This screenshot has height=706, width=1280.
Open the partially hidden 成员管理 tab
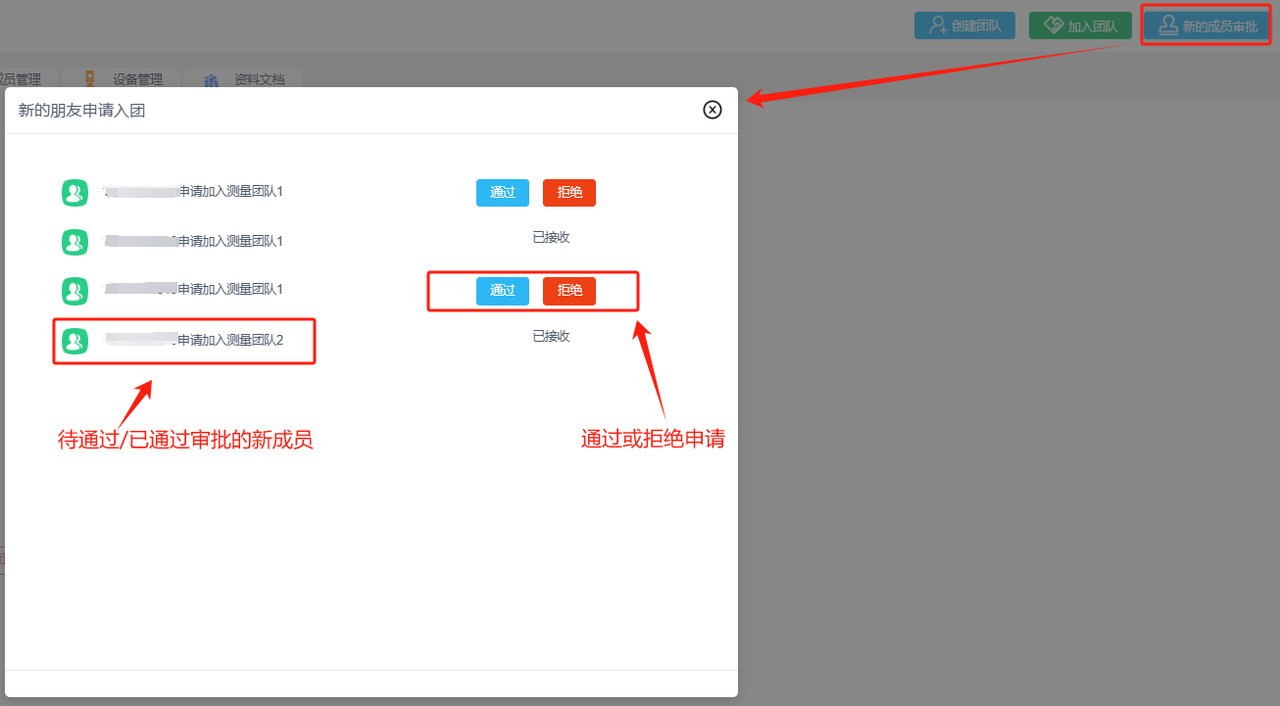tap(22, 80)
